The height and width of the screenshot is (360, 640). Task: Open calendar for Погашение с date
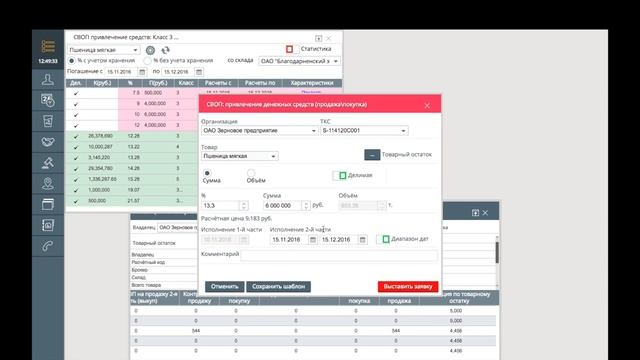pyautogui.click(x=142, y=72)
